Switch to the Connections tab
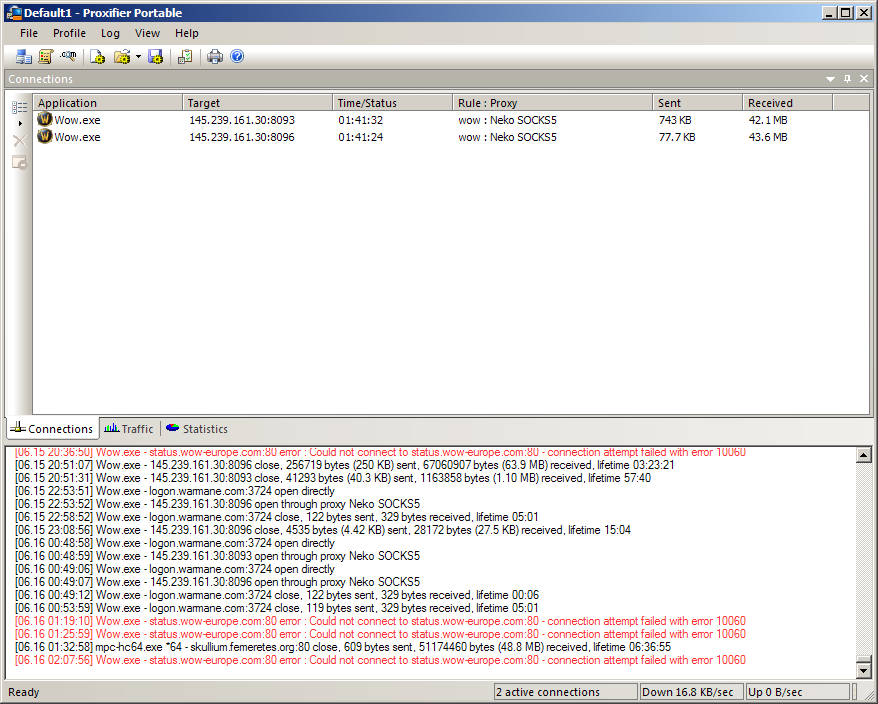Screen dimensions: 878x704 coord(52,428)
